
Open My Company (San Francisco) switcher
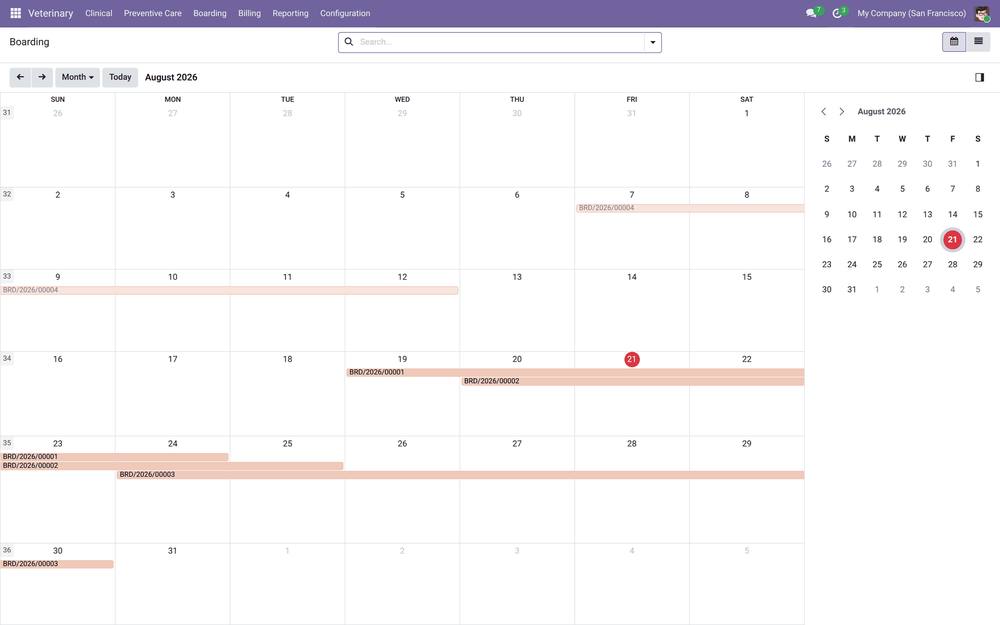(x=911, y=13)
